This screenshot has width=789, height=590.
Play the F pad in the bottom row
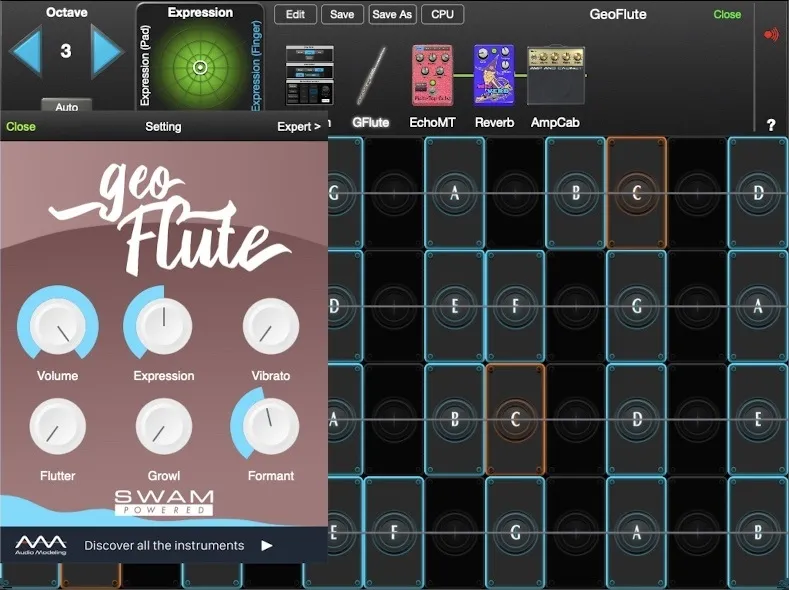click(394, 532)
